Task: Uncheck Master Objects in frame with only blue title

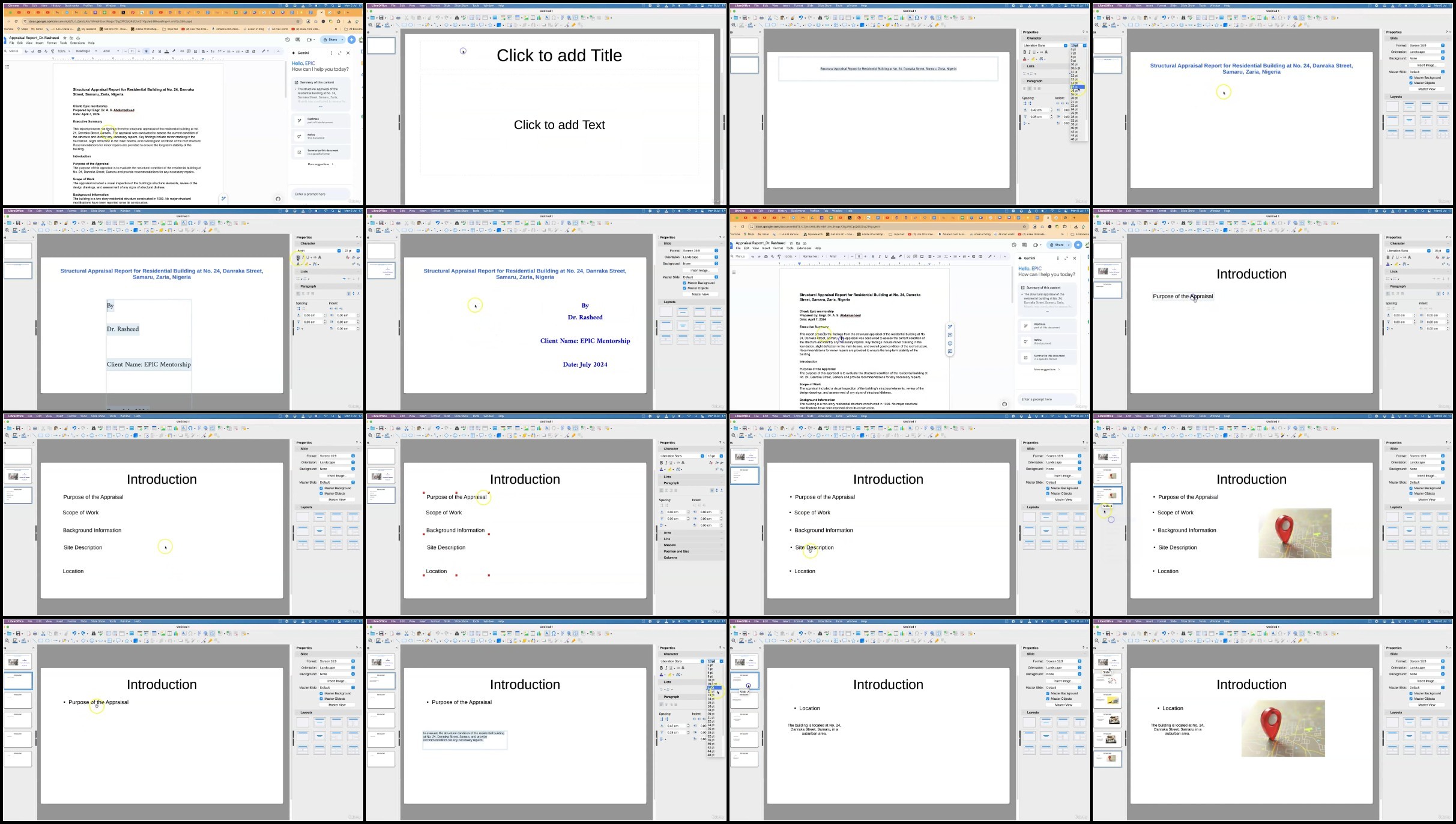Action: point(1411,83)
